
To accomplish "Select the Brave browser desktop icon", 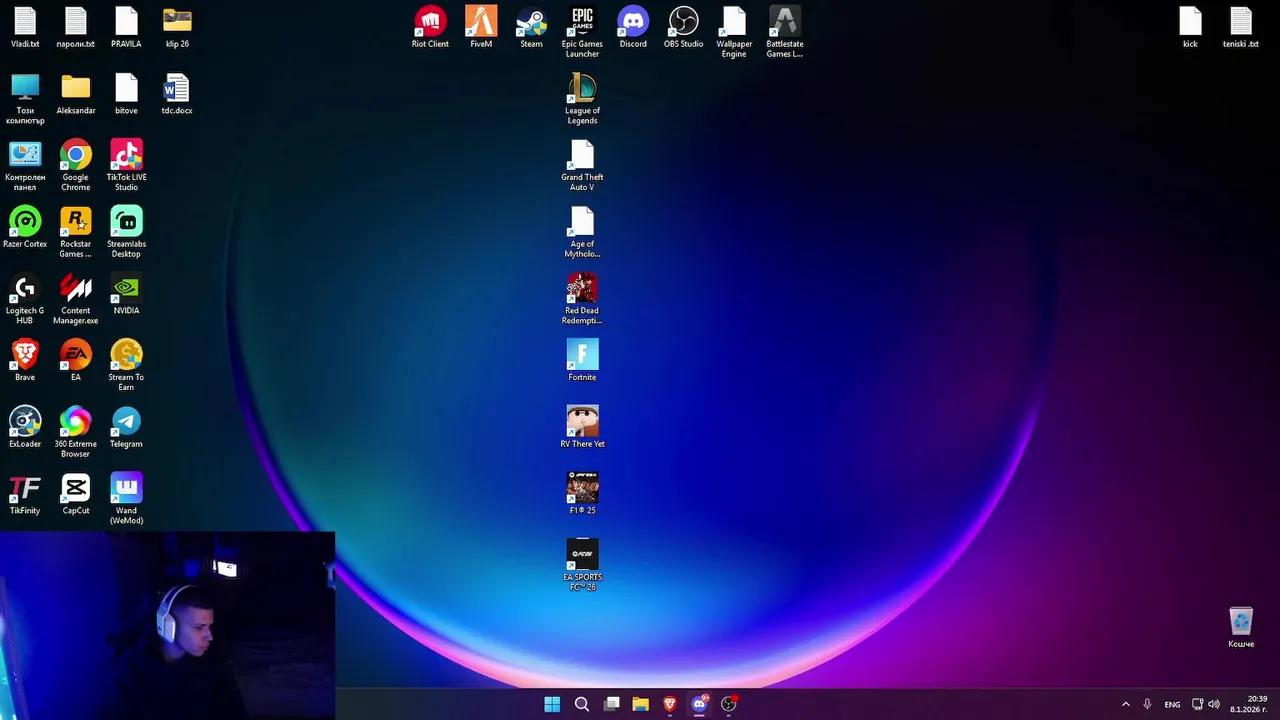I will click(x=25, y=361).
